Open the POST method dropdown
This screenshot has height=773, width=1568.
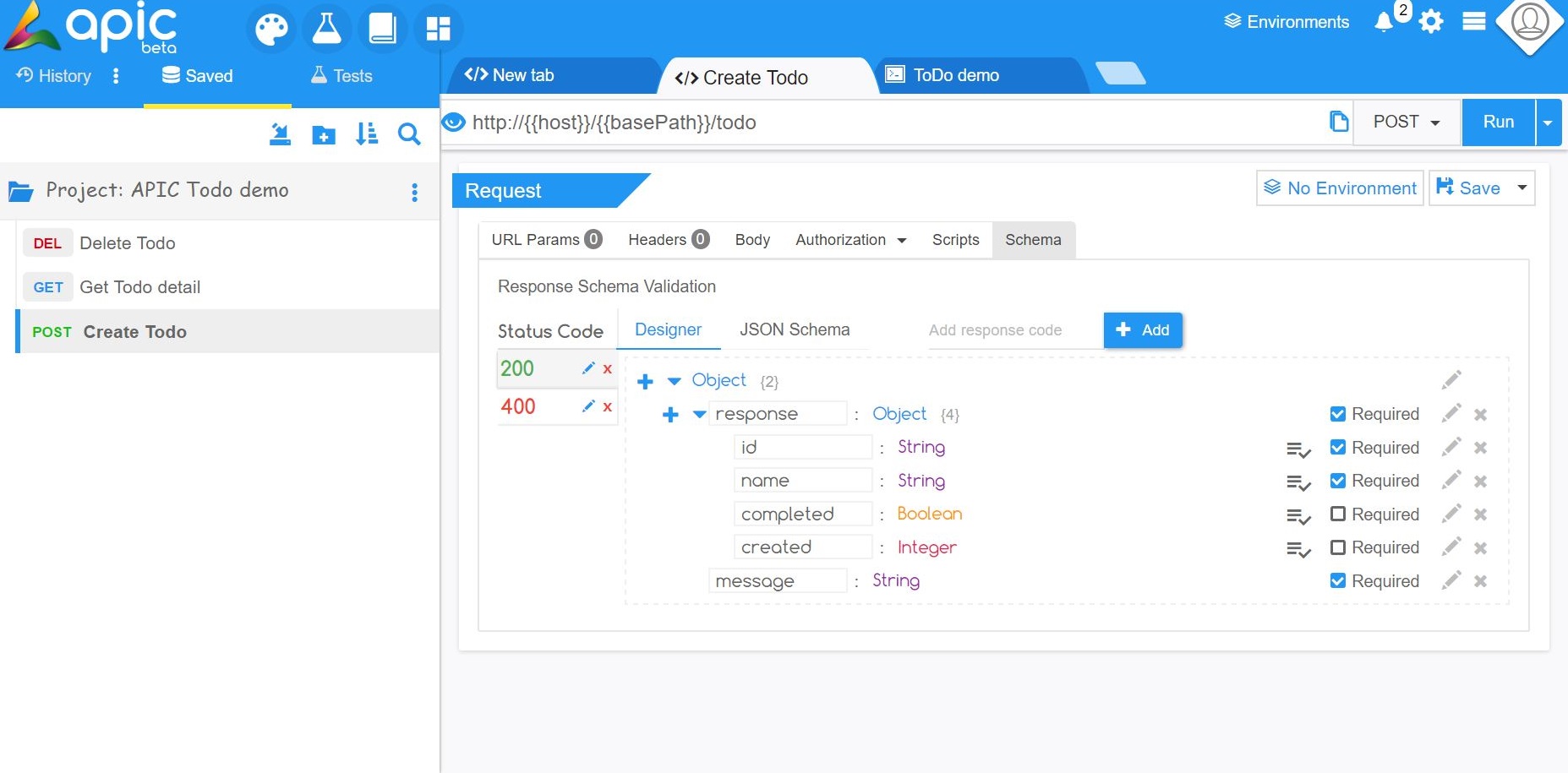1407,122
